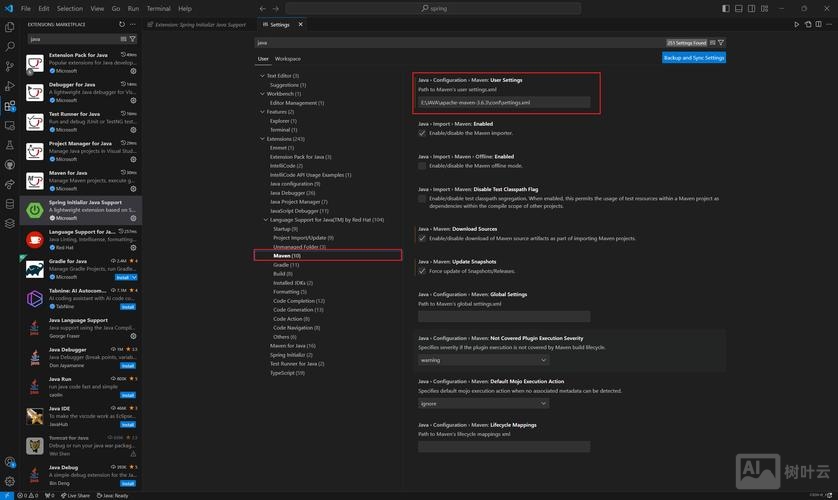Open the Testing flask icon view
This screenshot has width=838, height=500.
click(x=10, y=145)
